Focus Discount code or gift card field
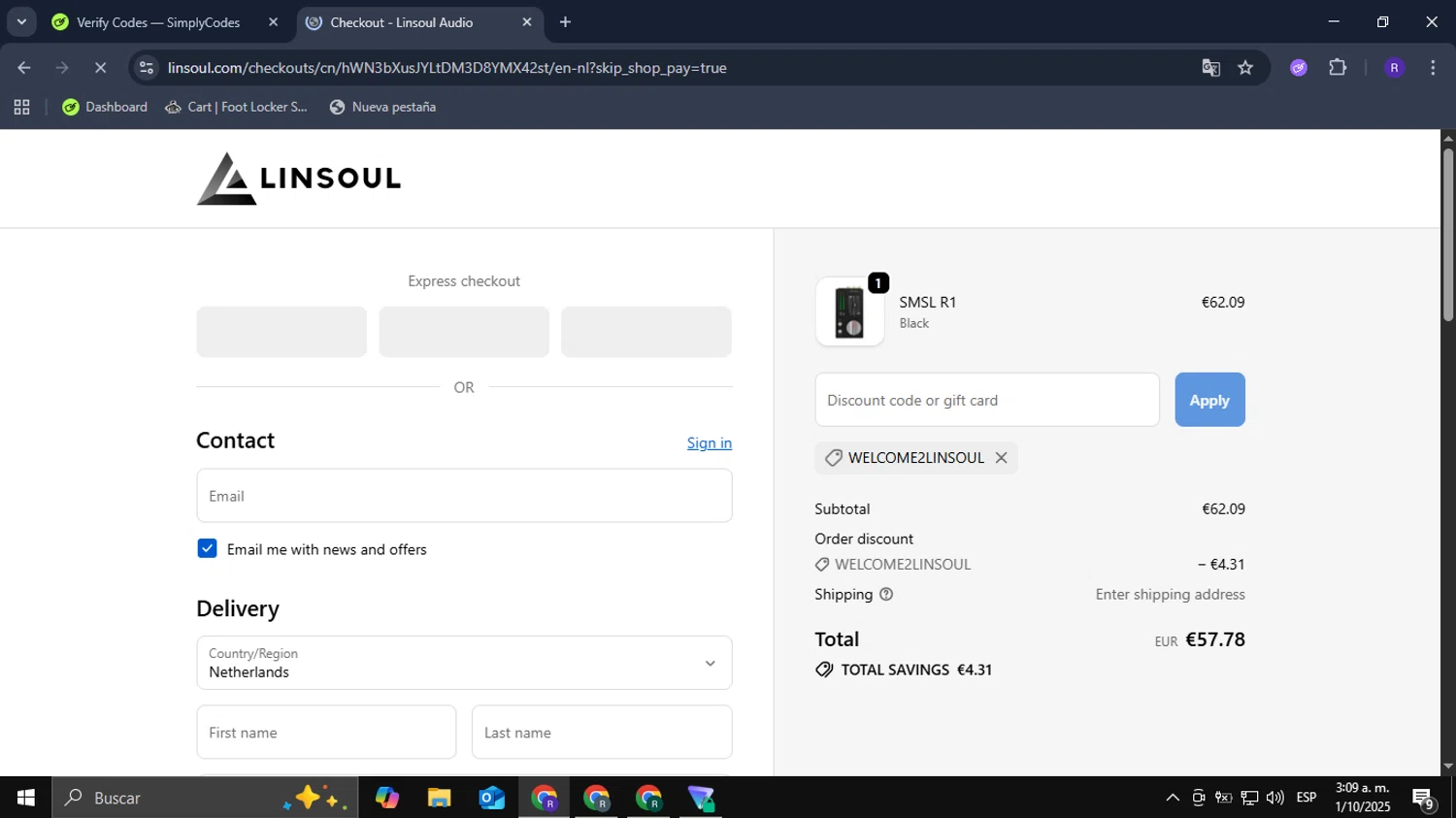Image resolution: width=1456 pixels, height=818 pixels. pos(987,400)
